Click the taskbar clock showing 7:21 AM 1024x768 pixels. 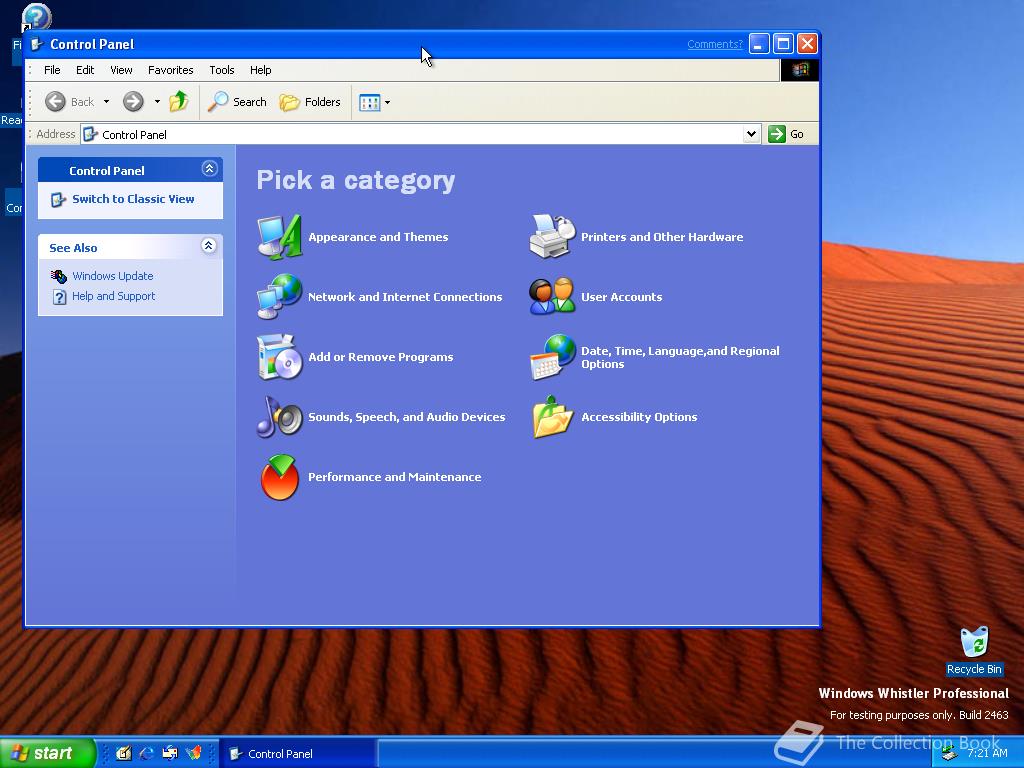tap(987, 753)
